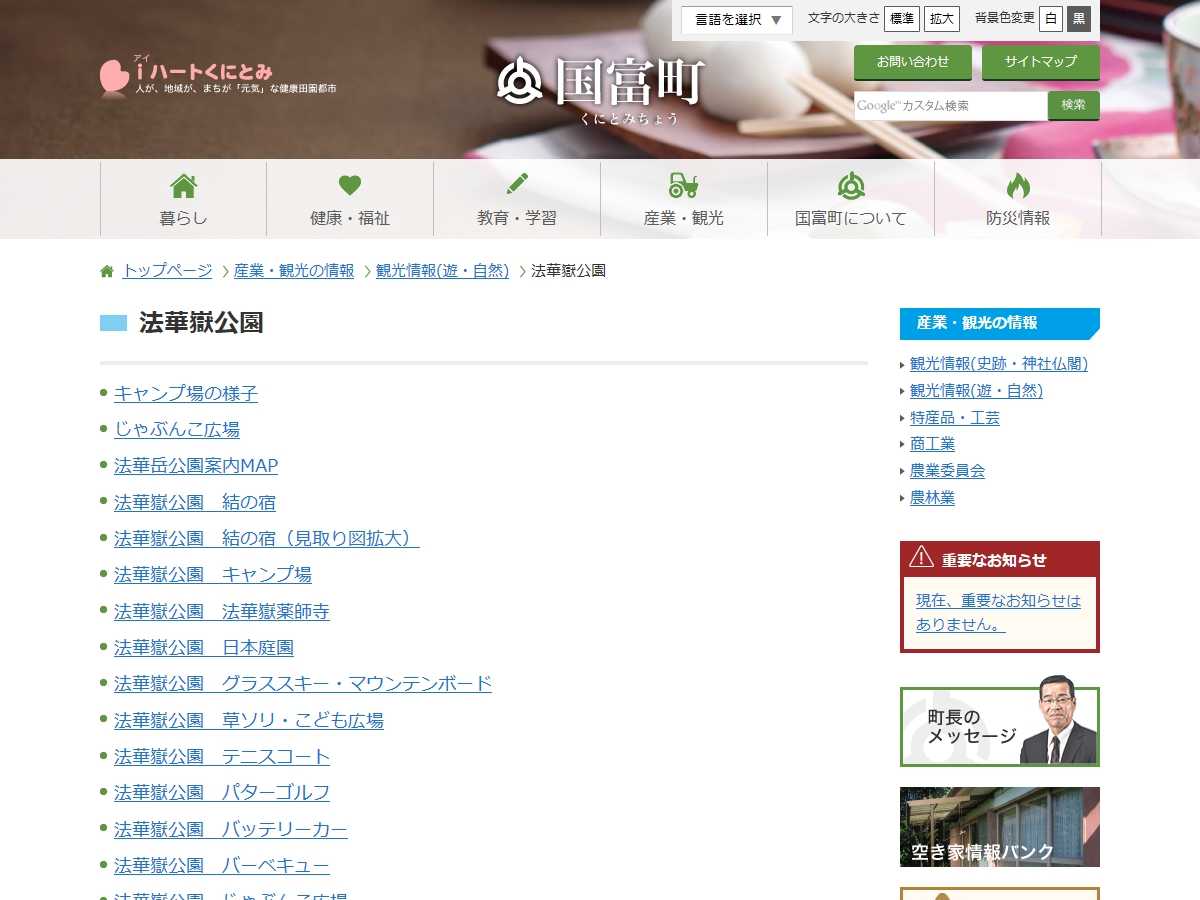
Task: Open 結の宿（見取り図拡大） link
Action: pyautogui.click(x=267, y=538)
